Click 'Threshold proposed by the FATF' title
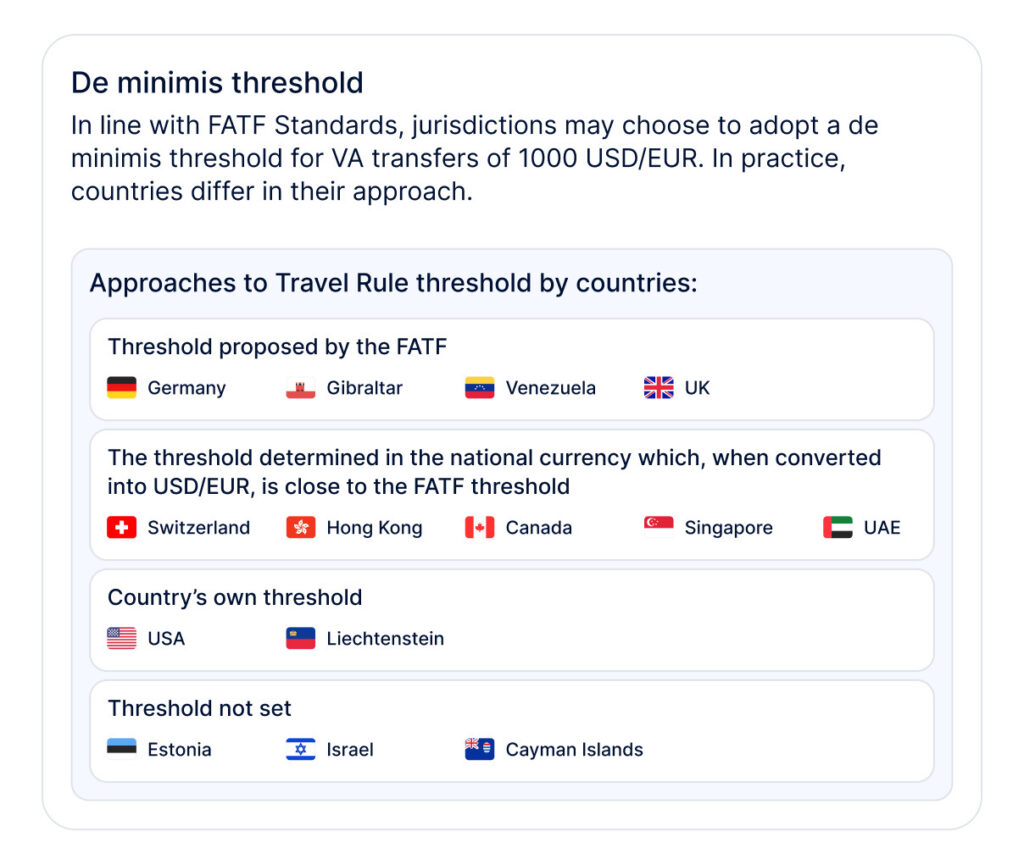 (277, 347)
